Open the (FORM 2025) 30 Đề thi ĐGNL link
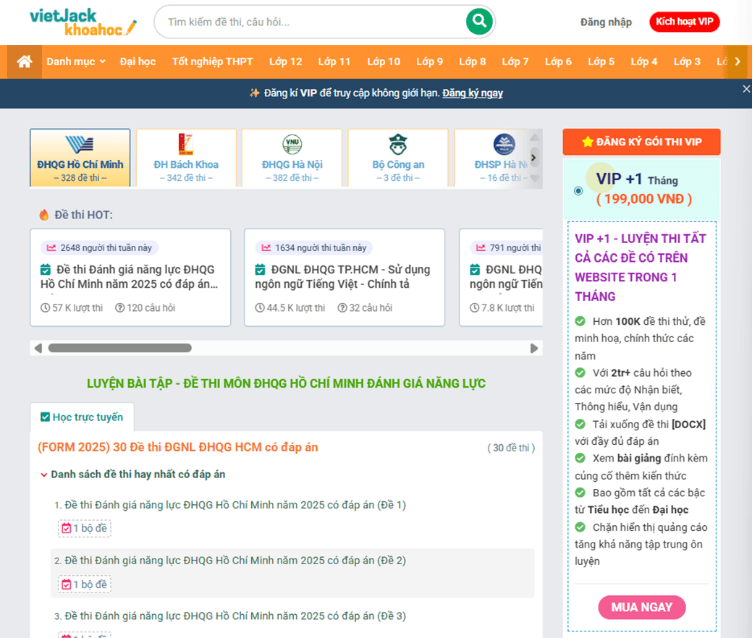The image size is (753, 638). point(178,447)
